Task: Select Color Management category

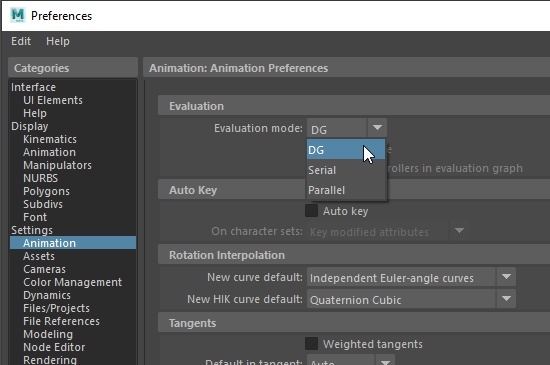Action: (x=73, y=282)
